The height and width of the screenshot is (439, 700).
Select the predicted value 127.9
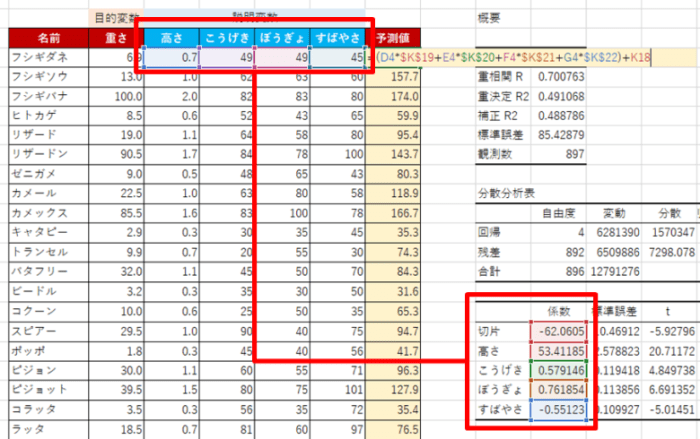tap(393, 389)
